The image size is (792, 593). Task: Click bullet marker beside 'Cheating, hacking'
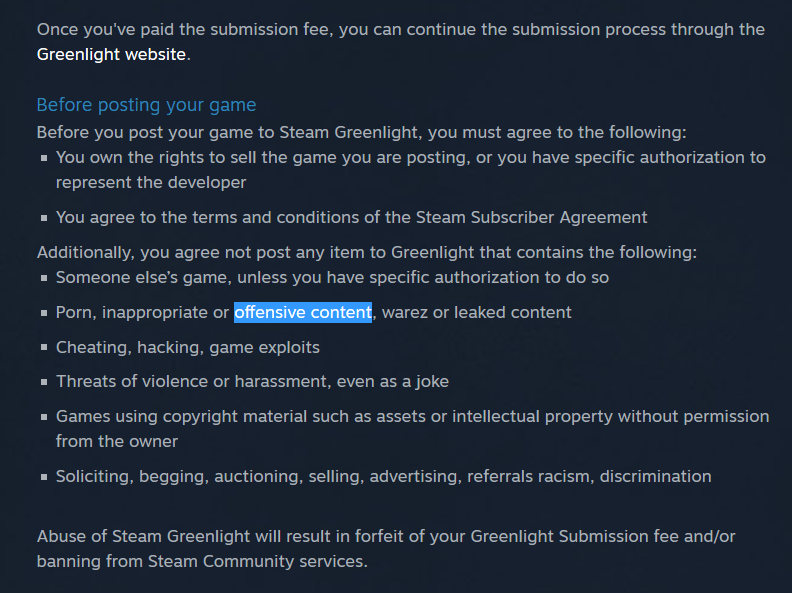coord(44,348)
